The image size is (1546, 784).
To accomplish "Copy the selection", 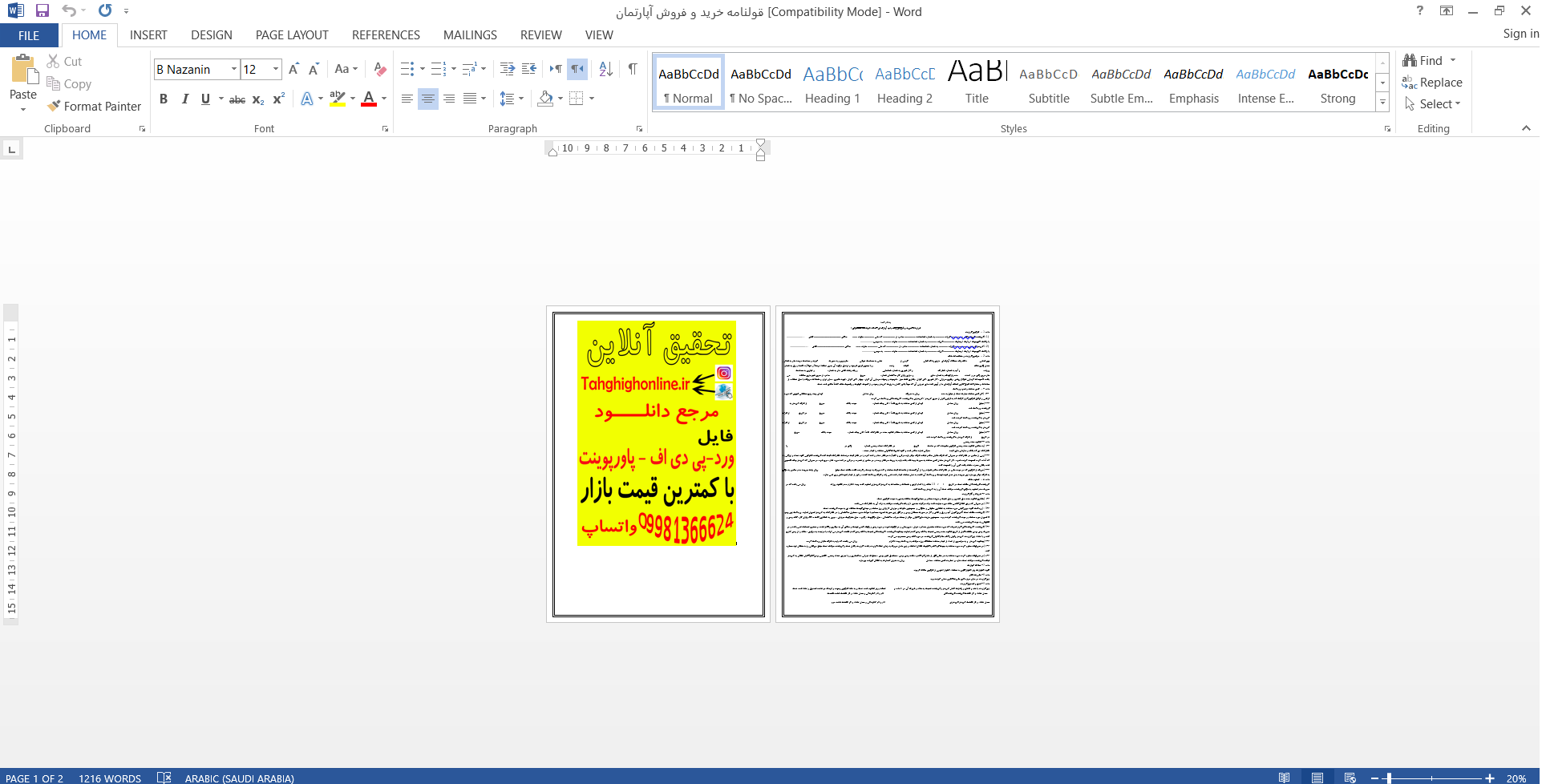I will [69, 83].
